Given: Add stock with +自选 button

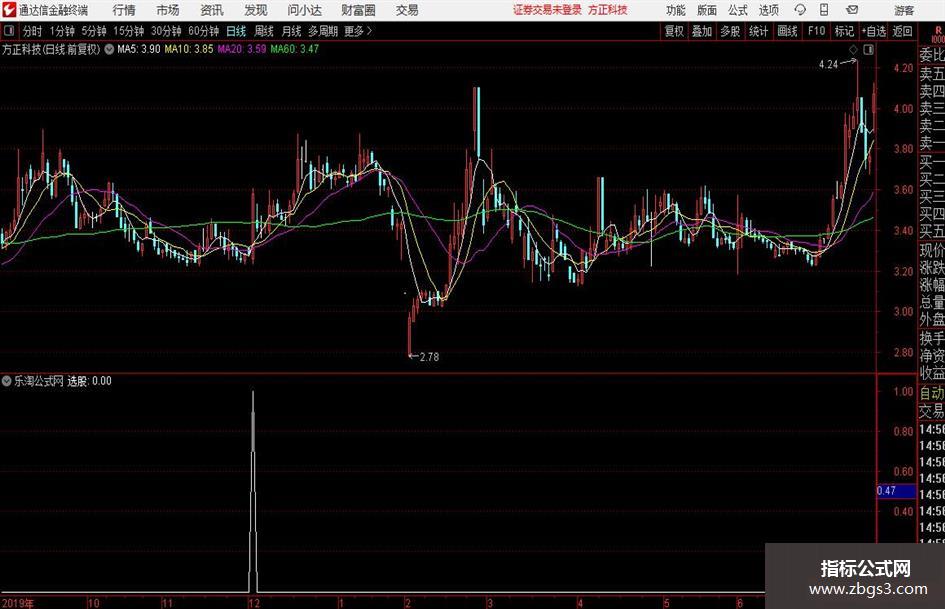Looking at the screenshot, I should (x=874, y=31).
